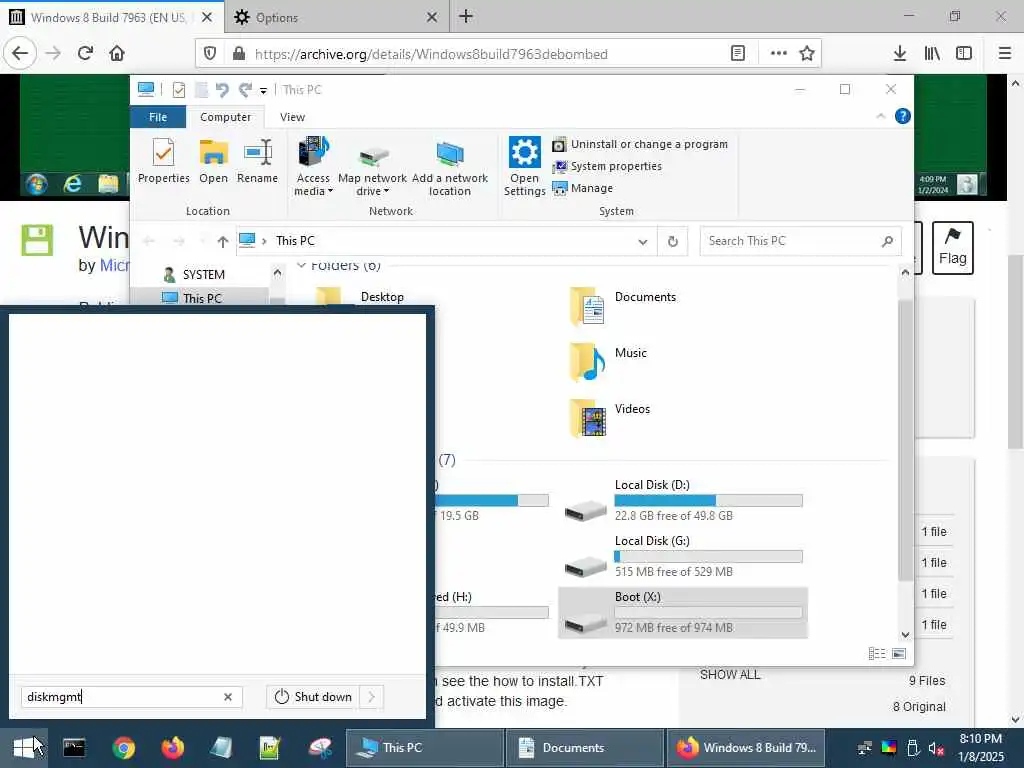The height and width of the screenshot is (768, 1024).
Task: Open the Access media dropdown
Action: [313, 167]
